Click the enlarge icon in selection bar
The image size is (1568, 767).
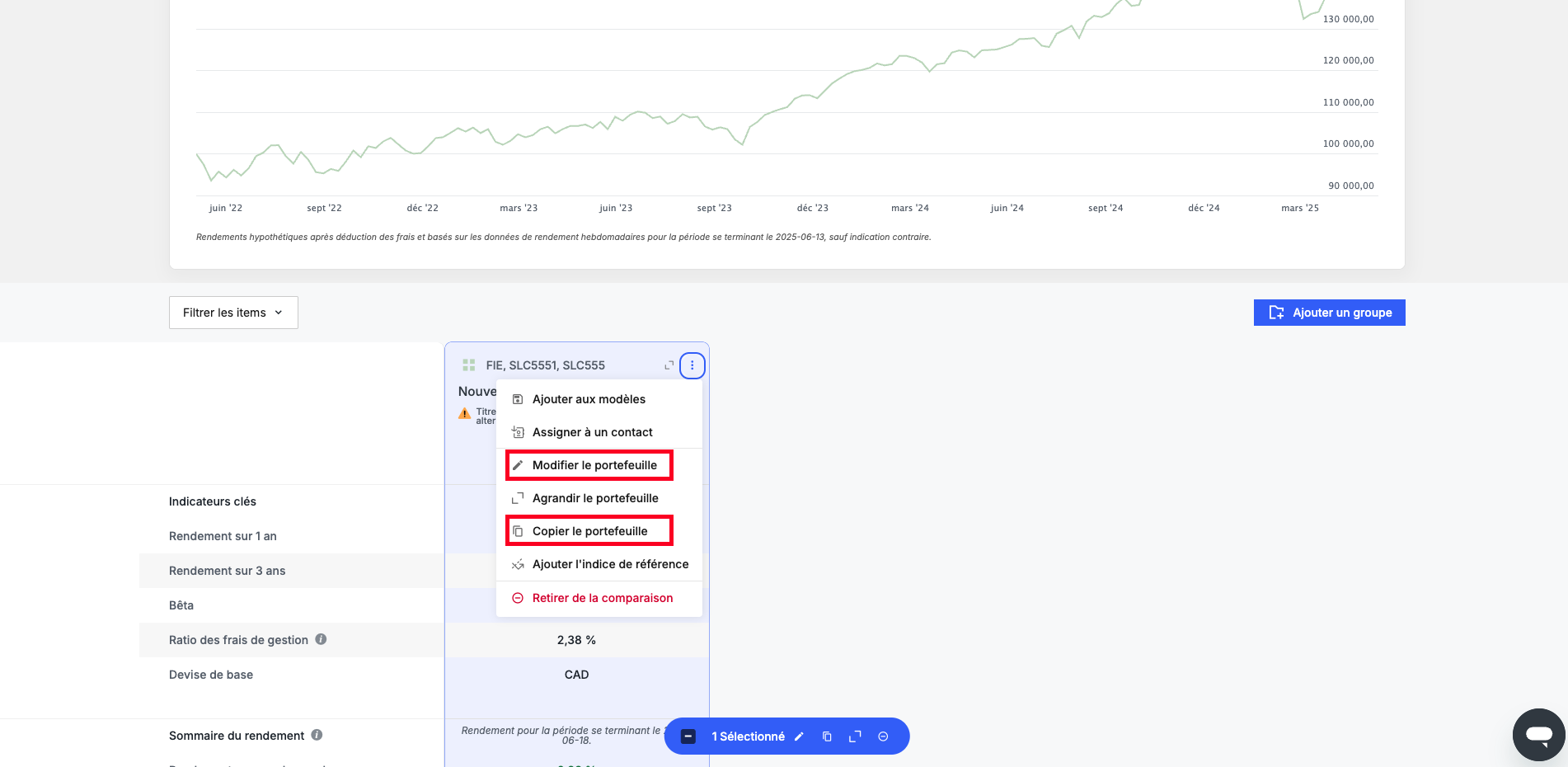point(855,736)
